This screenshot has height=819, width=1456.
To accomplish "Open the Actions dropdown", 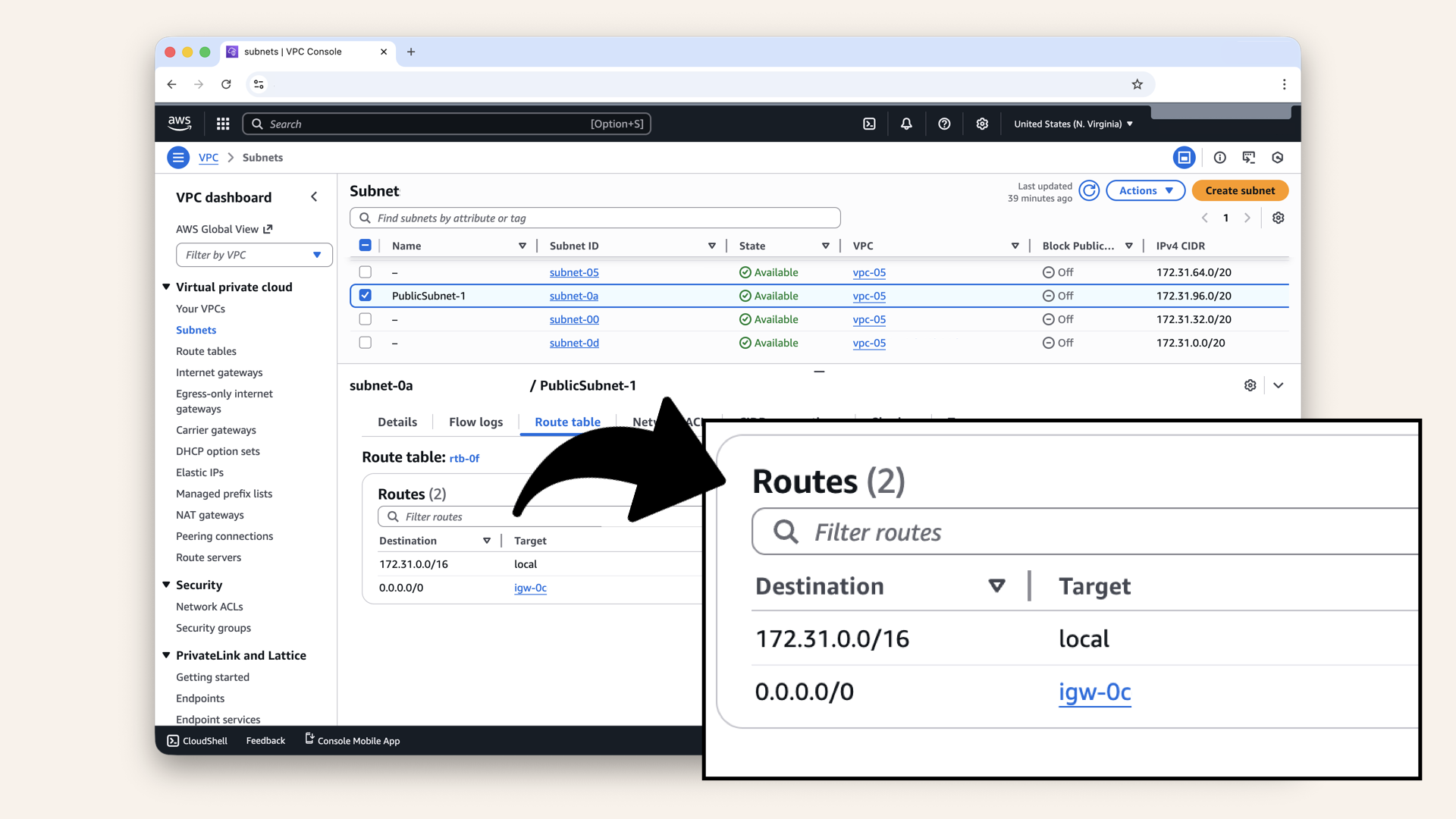I will point(1145,190).
